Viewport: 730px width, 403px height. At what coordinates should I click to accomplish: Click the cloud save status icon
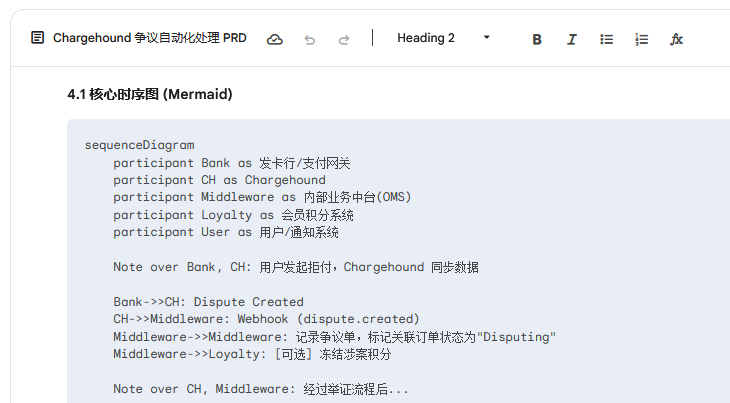coord(275,39)
